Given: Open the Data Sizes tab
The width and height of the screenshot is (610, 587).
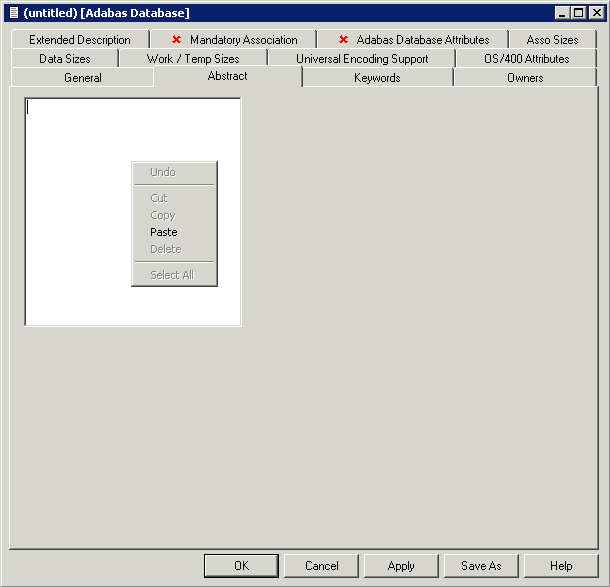Looking at the screenshot, I should [x=65, y=59].
